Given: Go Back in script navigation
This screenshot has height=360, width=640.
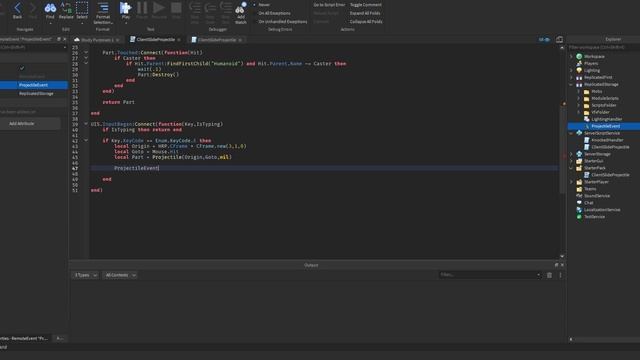Looking at the screenshot, I should click(17, 10).
